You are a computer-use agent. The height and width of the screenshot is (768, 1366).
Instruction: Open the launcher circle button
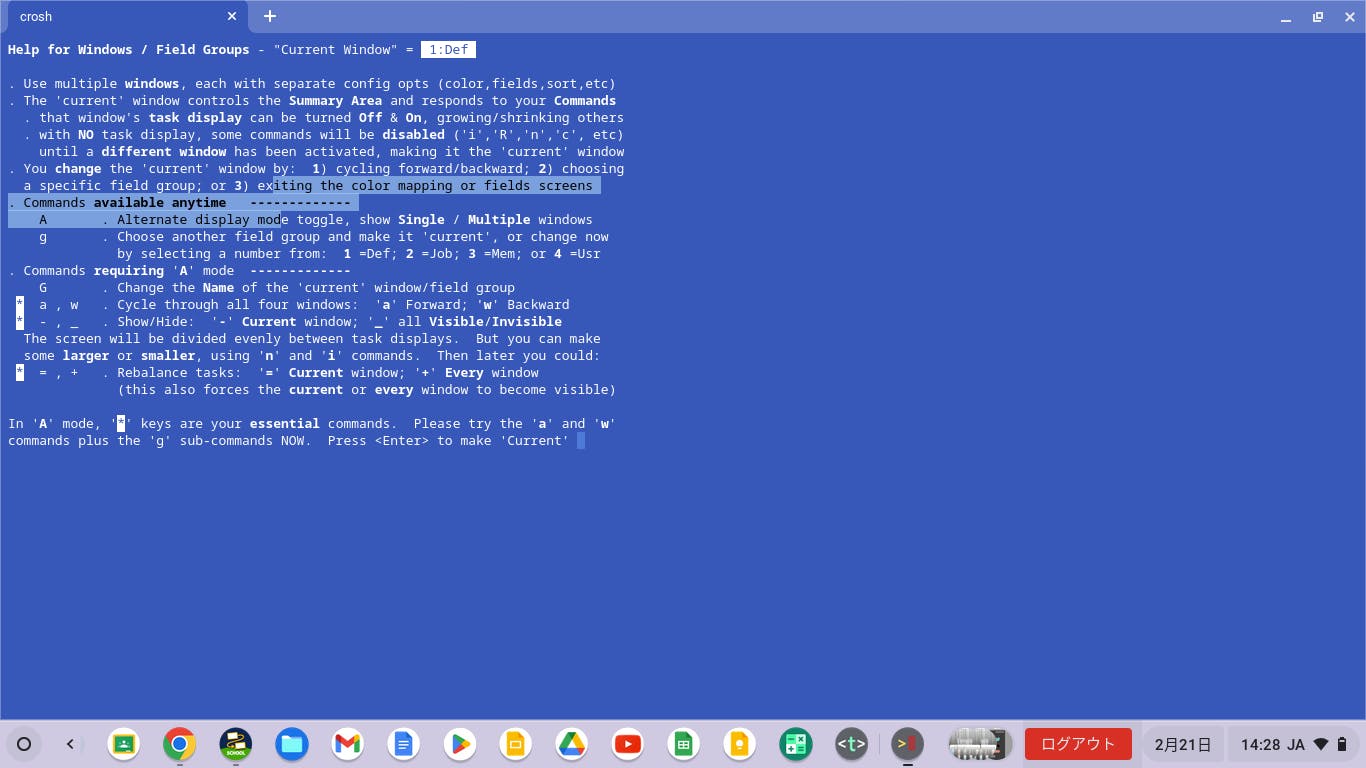coord(24,744)
